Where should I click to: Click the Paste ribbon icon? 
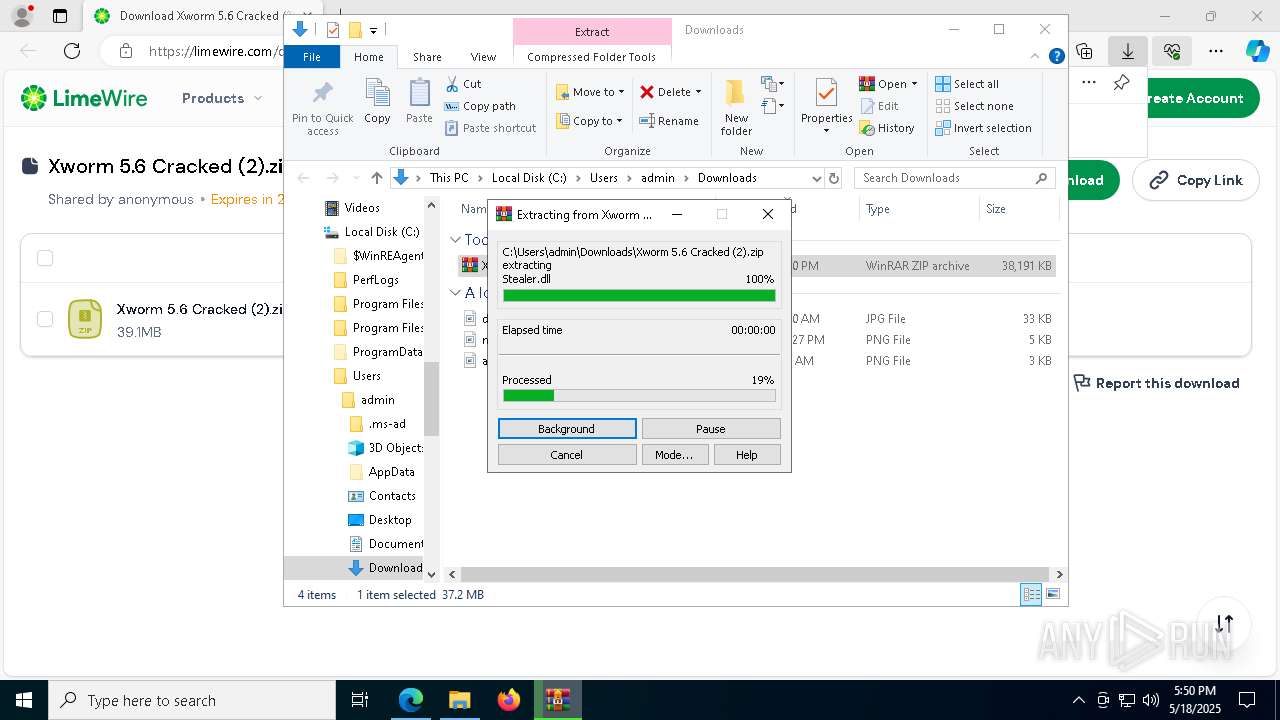pyautogui.click(x=419, y=102)
